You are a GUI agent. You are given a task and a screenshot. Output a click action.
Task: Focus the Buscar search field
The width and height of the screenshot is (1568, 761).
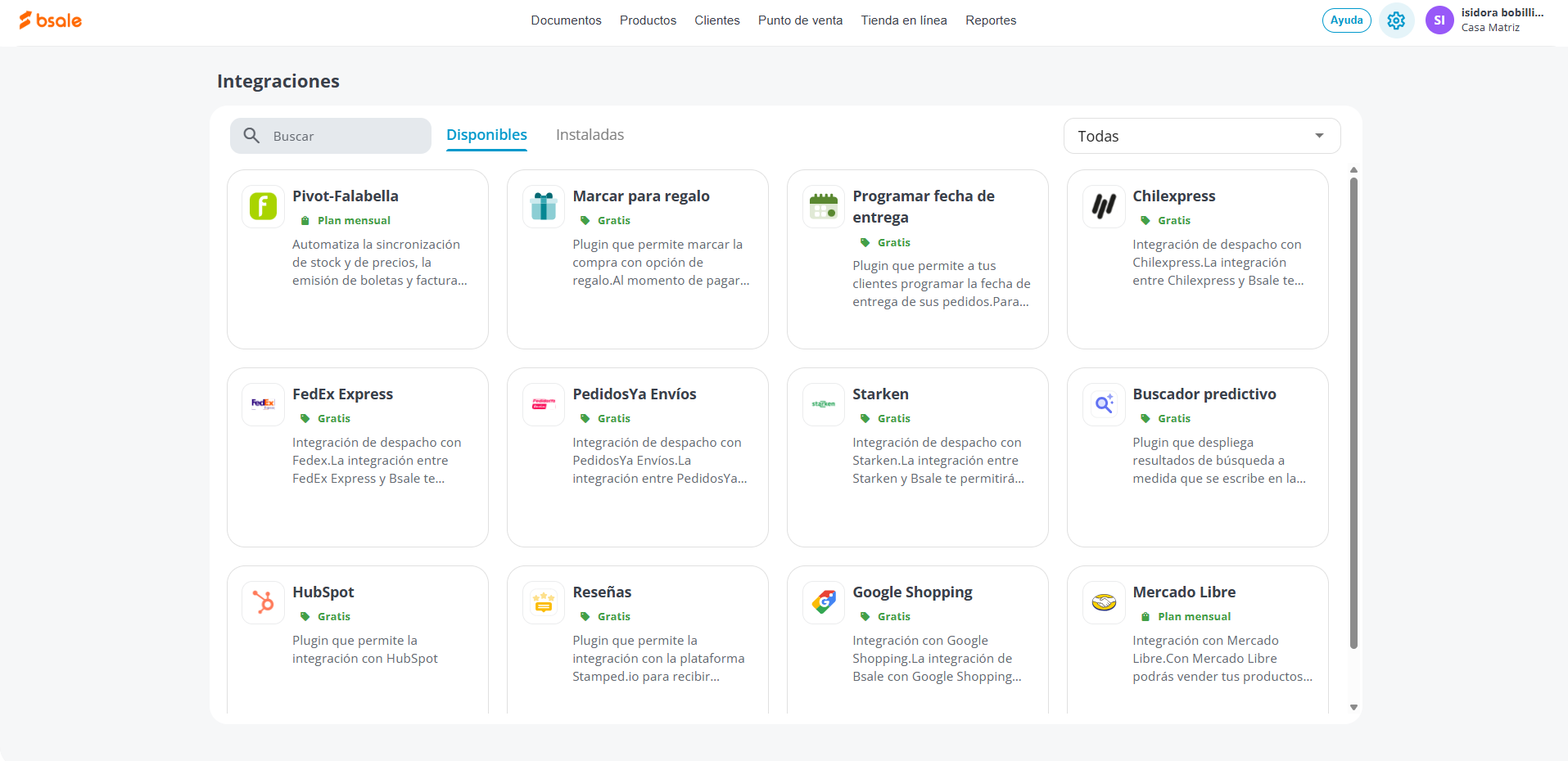331,136
